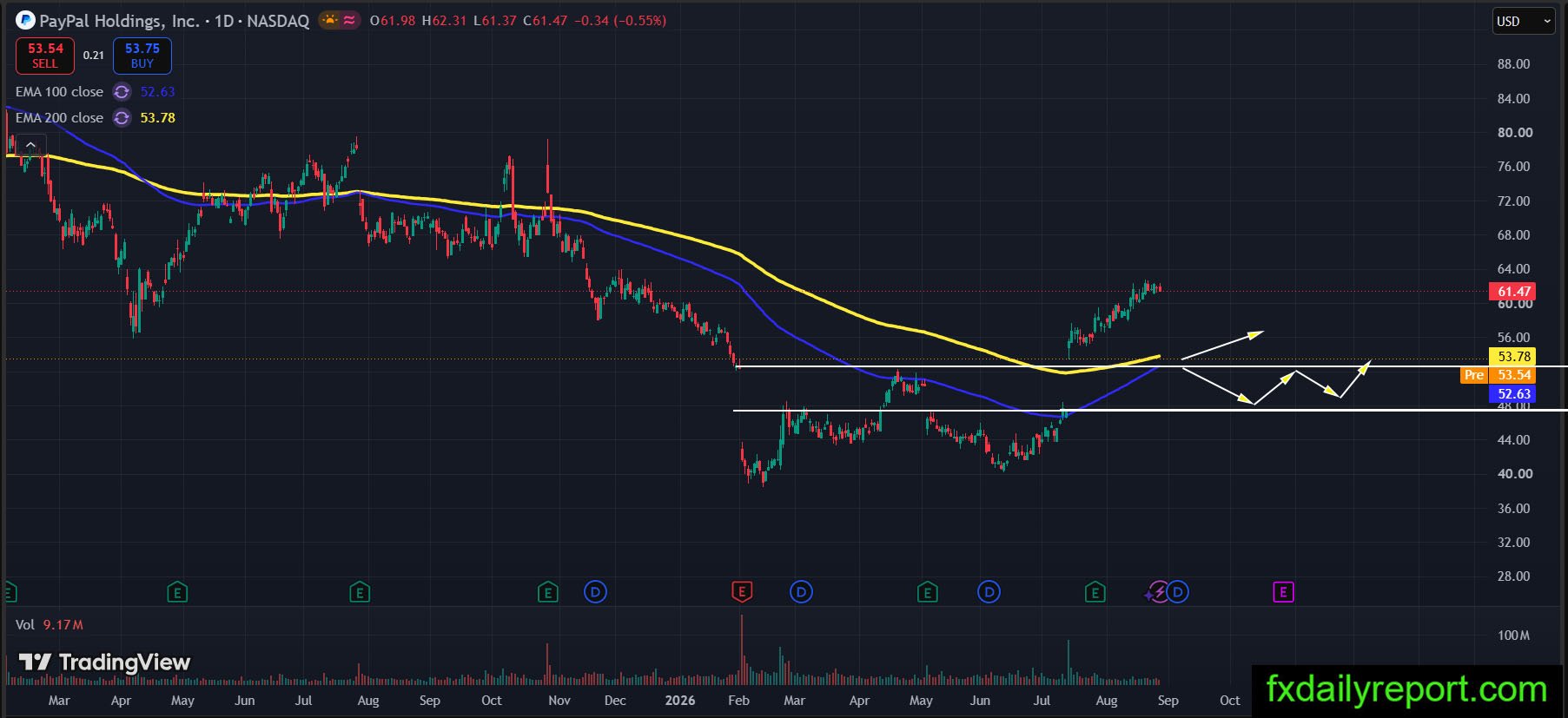Open the USD currency dropdown

tap(1523, 21)
